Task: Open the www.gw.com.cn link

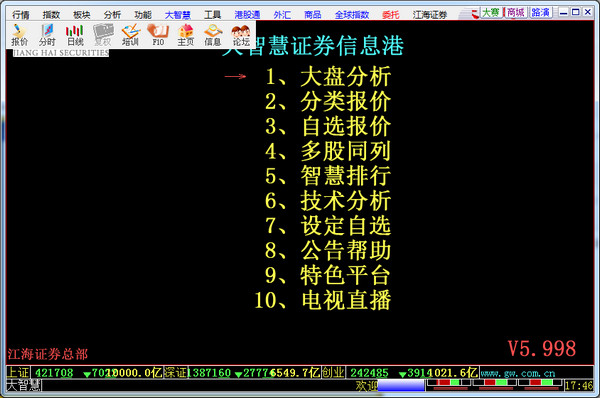Action: (x=518, y=373)
